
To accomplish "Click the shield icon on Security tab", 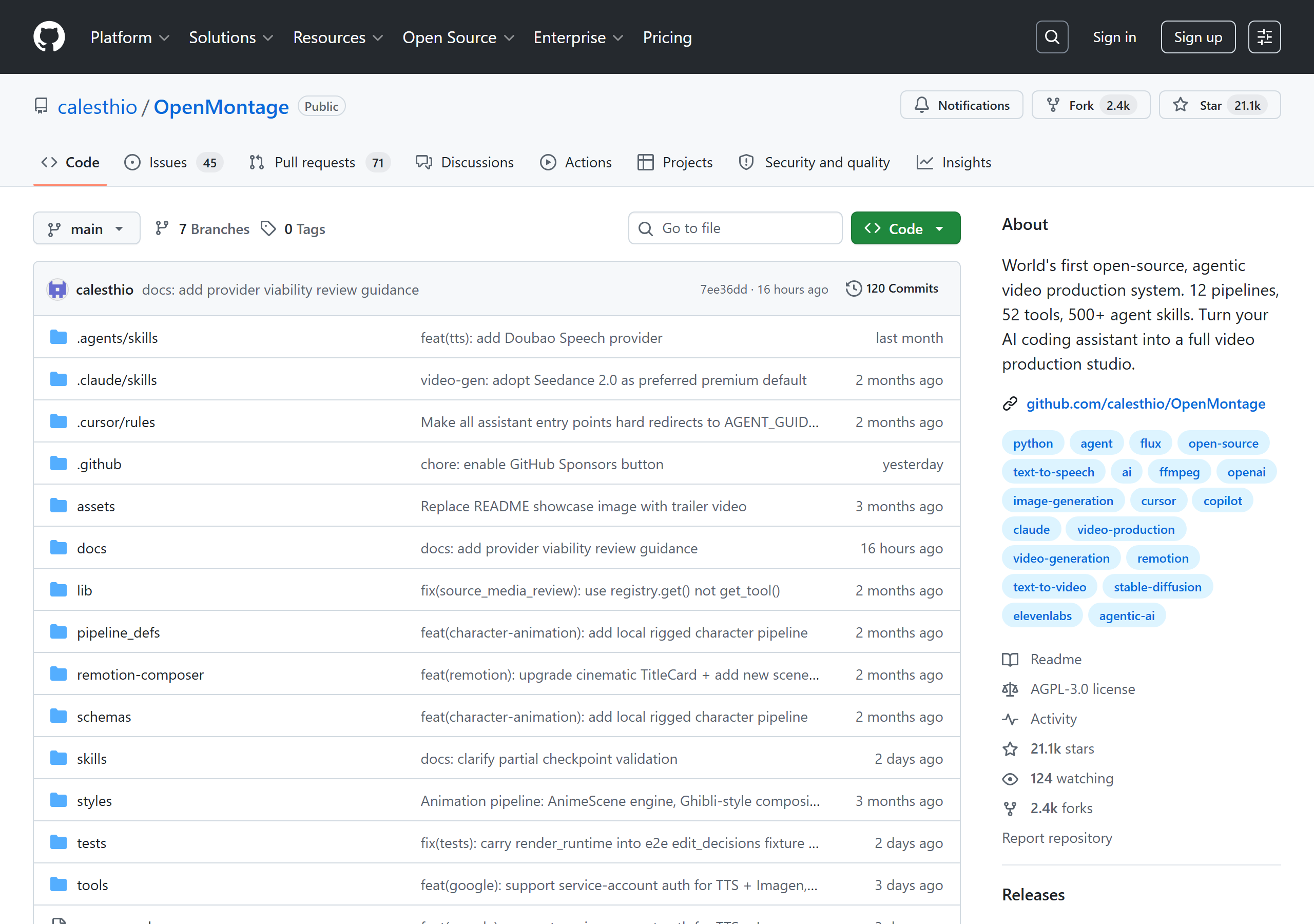I will pos(746,163).
